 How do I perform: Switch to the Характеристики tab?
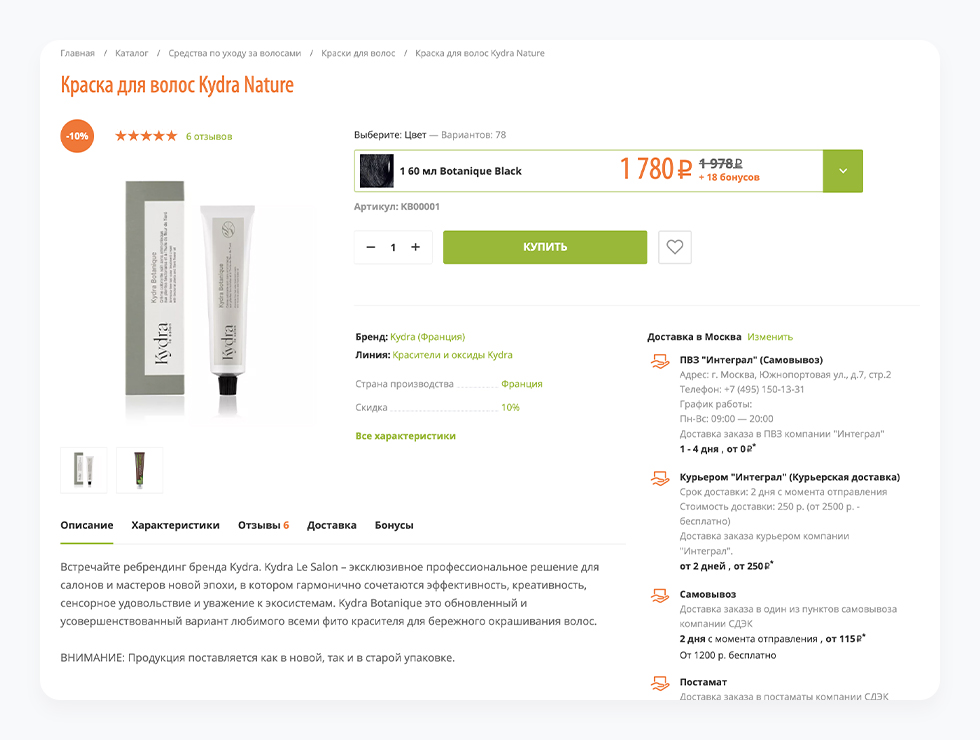click(x=175, y=525)
